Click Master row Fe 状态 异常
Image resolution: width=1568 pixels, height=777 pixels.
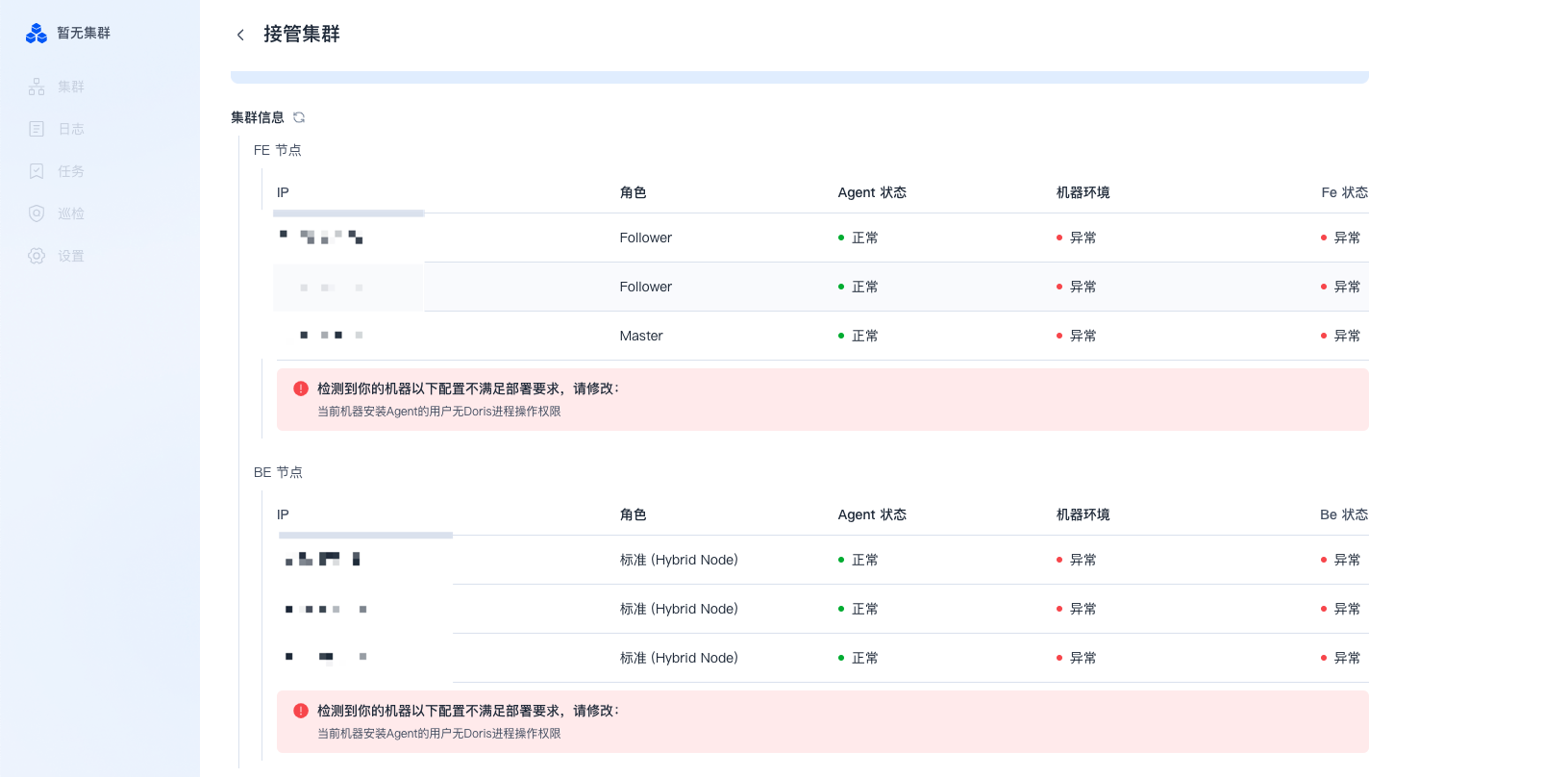click(1341, 336)
